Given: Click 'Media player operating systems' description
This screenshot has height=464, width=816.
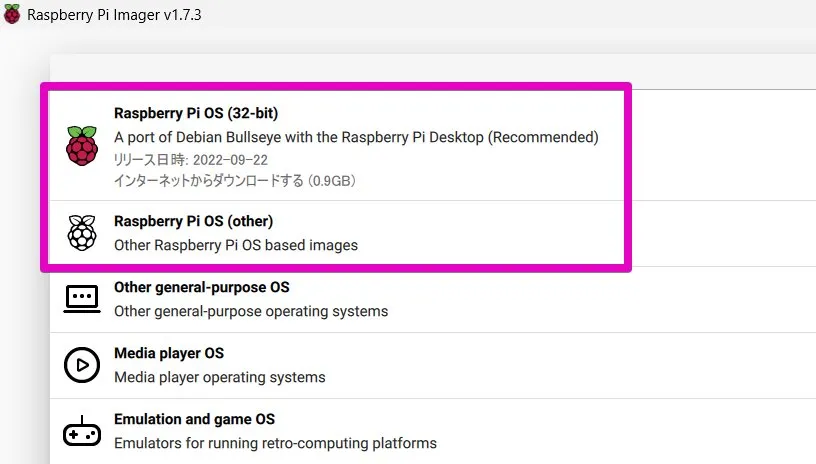Looking at the screenshot, I should click(220, 377).
